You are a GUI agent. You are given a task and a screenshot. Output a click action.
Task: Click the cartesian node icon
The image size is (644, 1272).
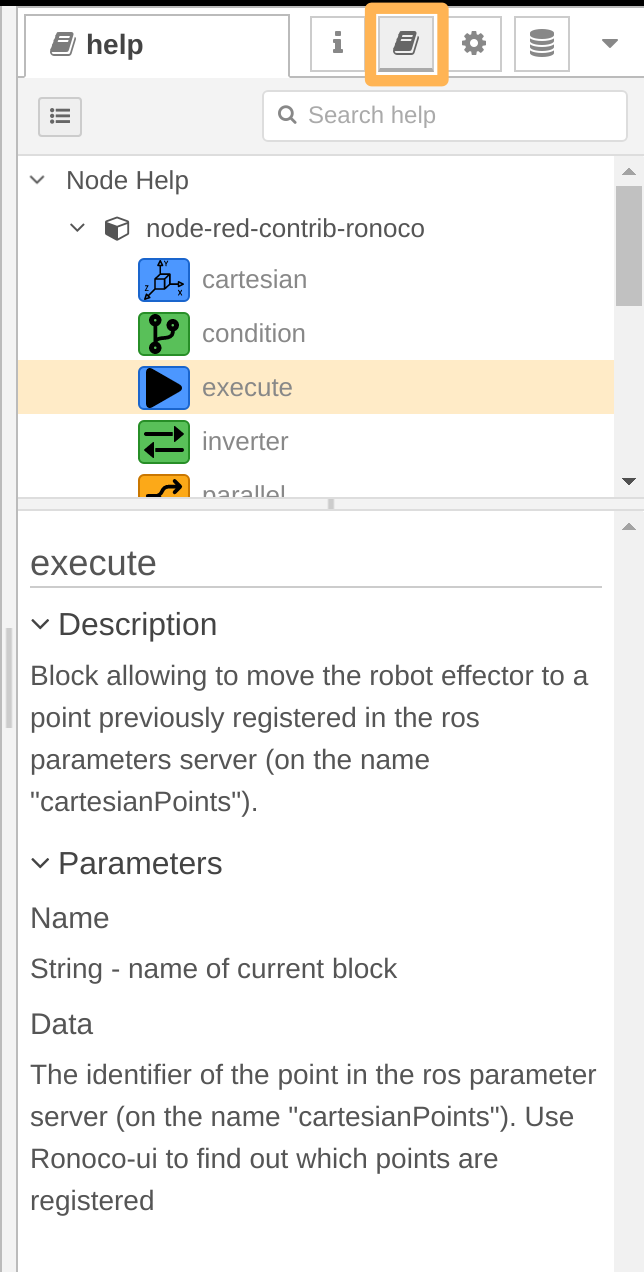[x=163, y=279]
